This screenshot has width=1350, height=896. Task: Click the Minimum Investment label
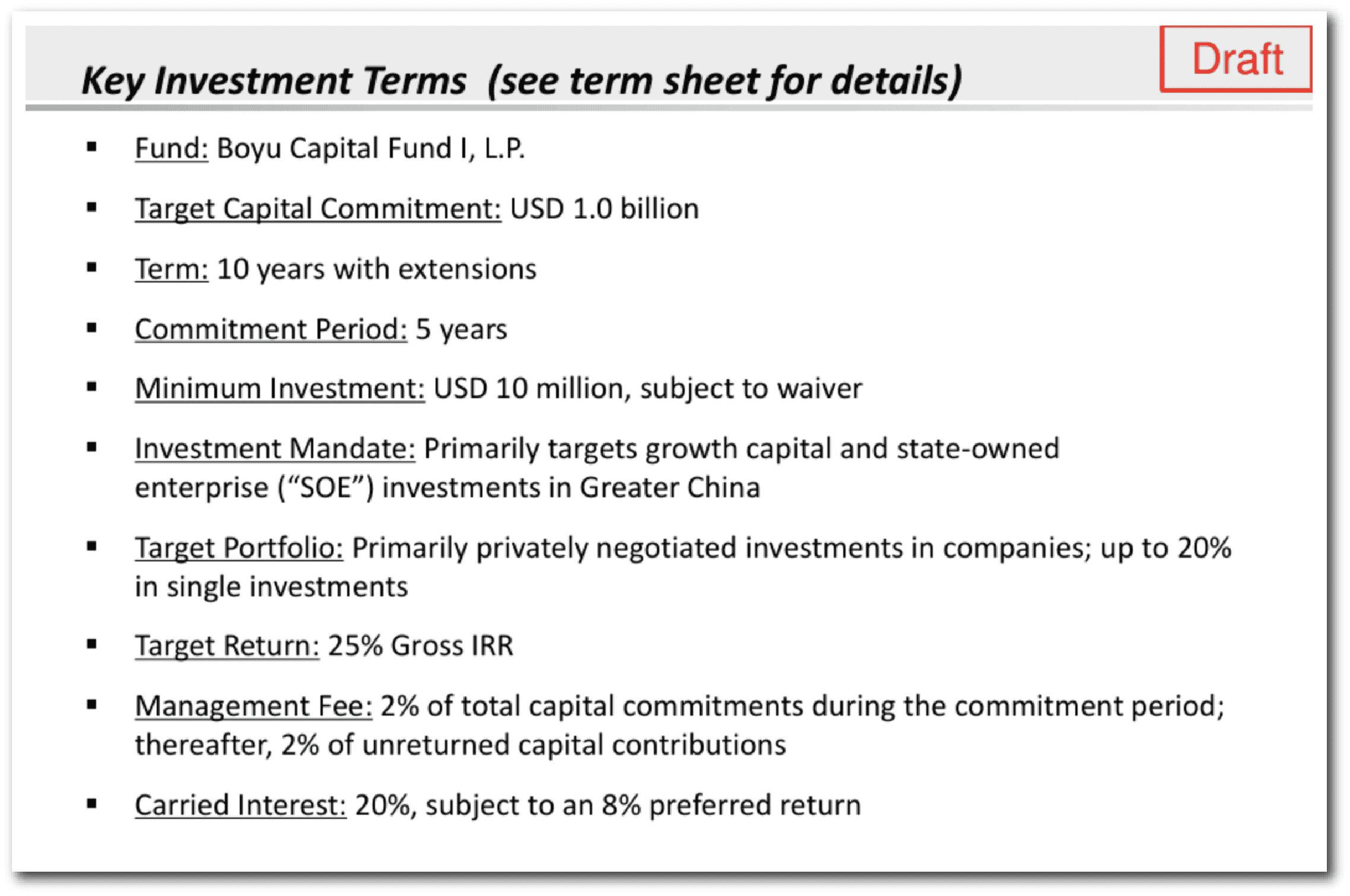[279, 389]
